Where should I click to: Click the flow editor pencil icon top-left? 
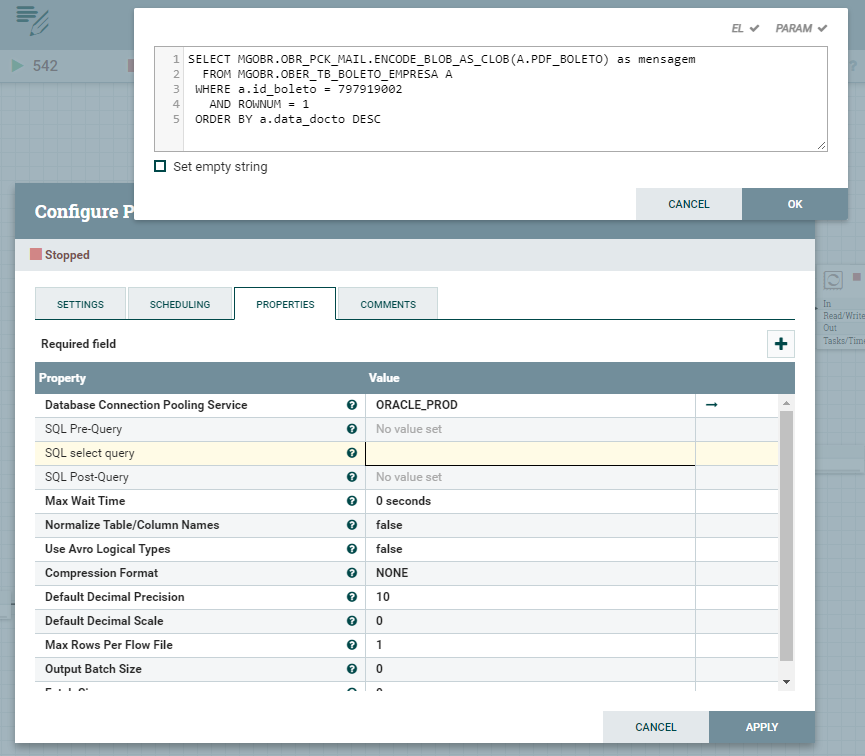(33, 20)
